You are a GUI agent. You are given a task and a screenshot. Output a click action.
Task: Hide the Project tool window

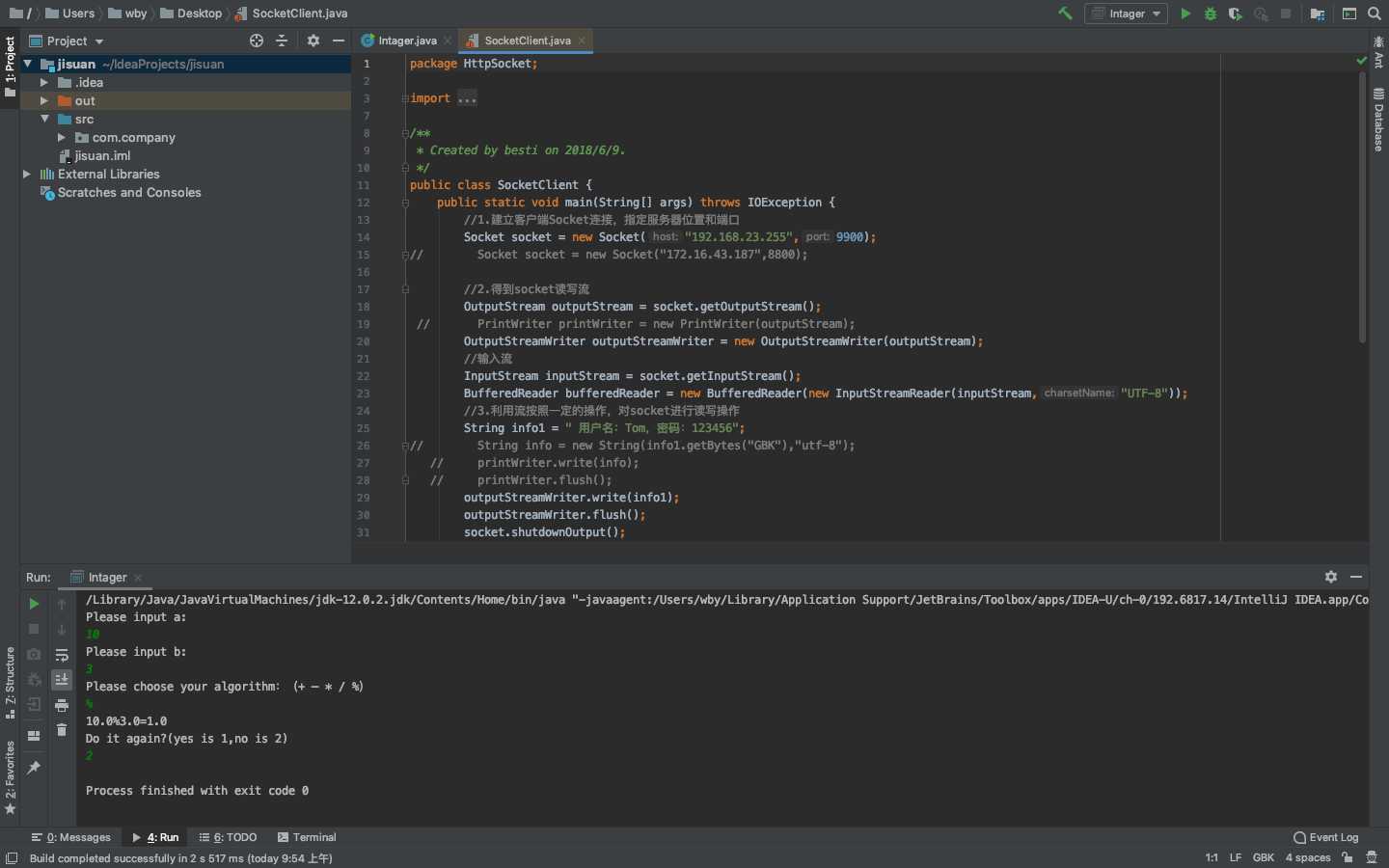pyautogui.click(x=339, y=41)
